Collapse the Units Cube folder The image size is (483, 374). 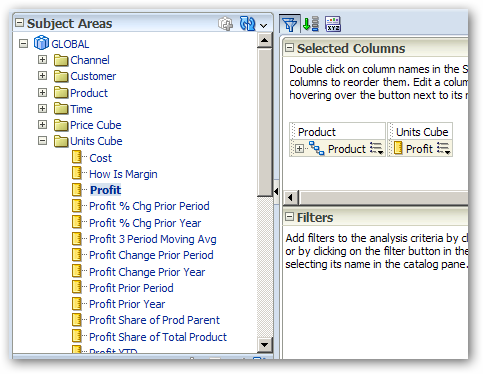click(42, 141)
